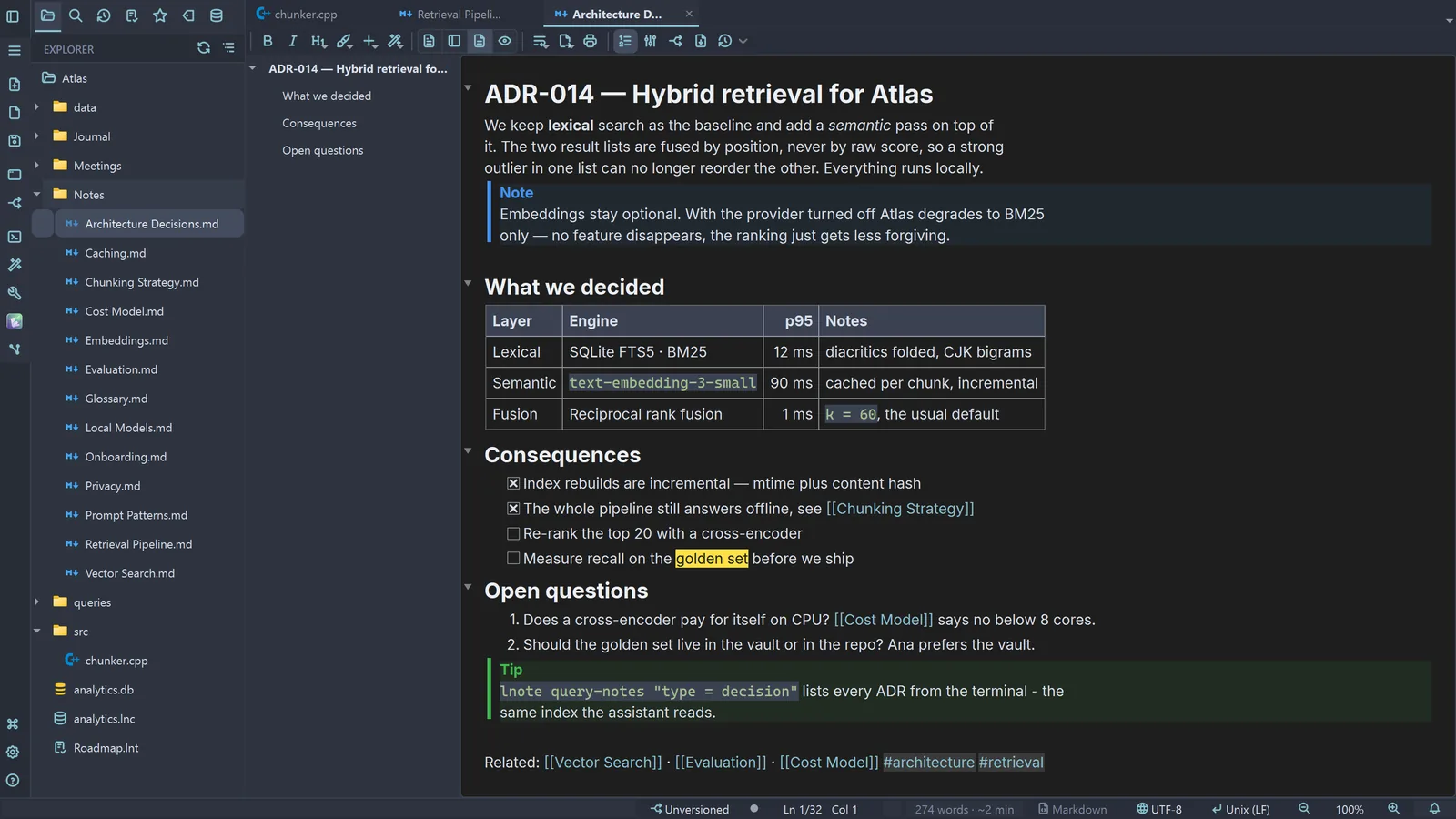Expand the data folder
The width and height of the screenshot is (1456, 819).
coord(36,107)
